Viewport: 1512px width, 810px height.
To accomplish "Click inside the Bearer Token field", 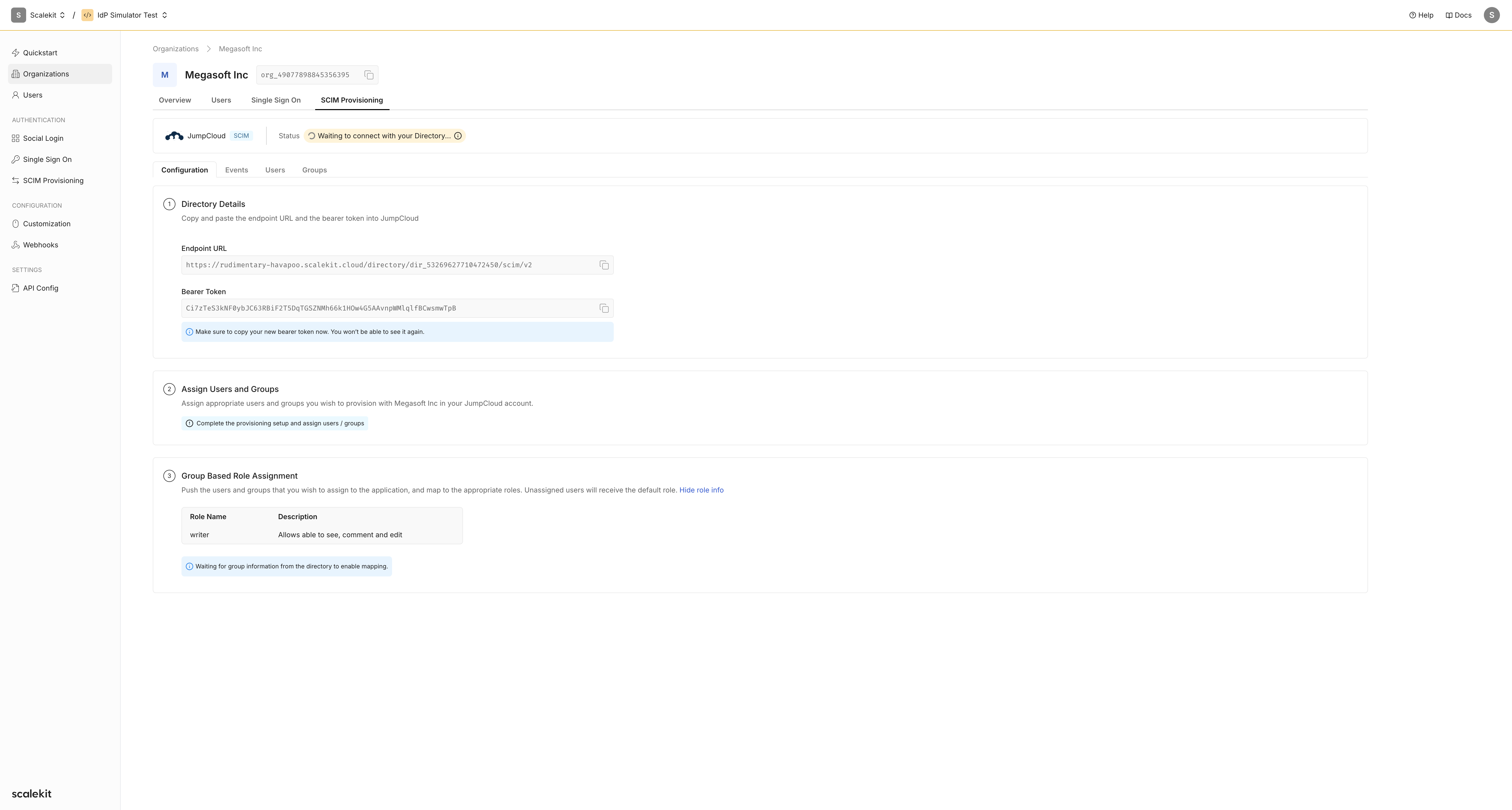I will point(387,309).
